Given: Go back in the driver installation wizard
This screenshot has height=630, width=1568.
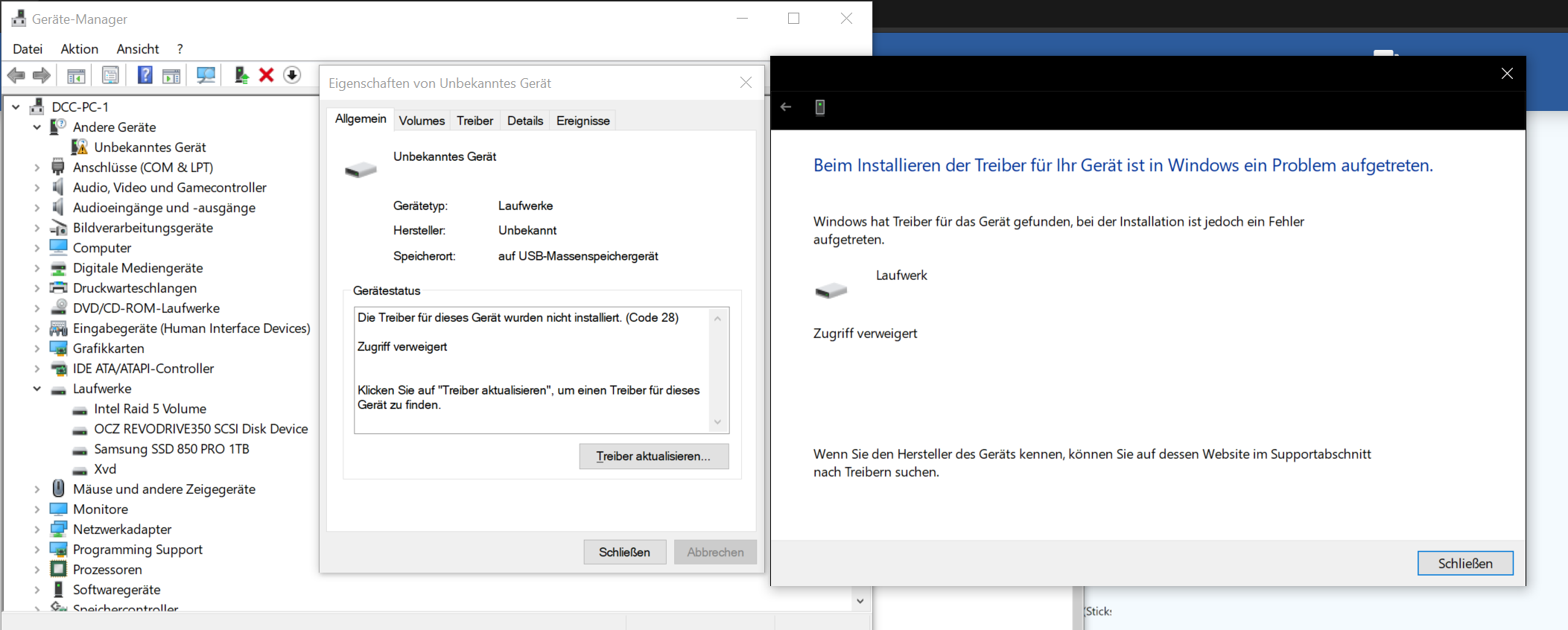Looking at the screenshot, I should [x=786, y=107].
